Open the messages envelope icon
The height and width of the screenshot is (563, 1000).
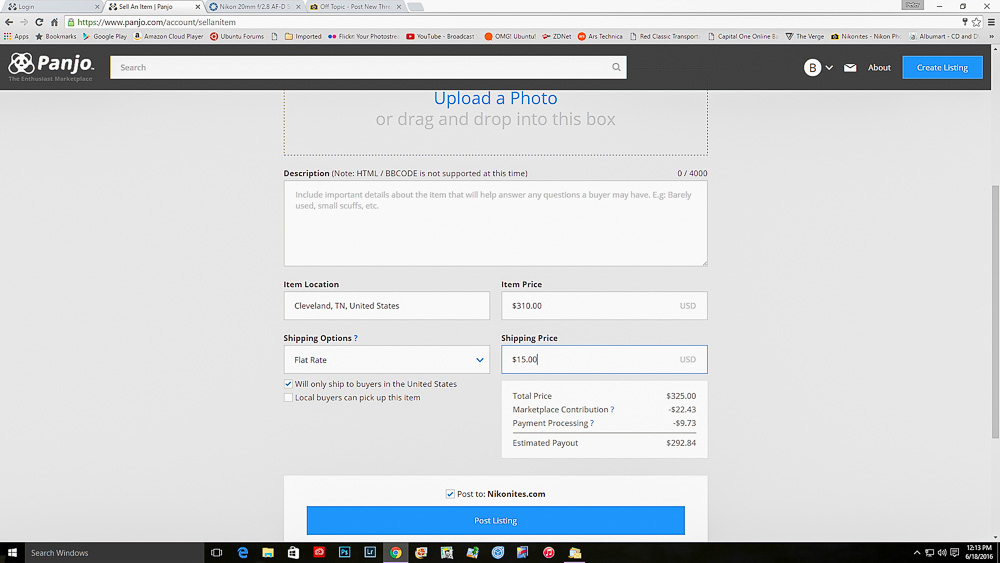click(850, 68)
